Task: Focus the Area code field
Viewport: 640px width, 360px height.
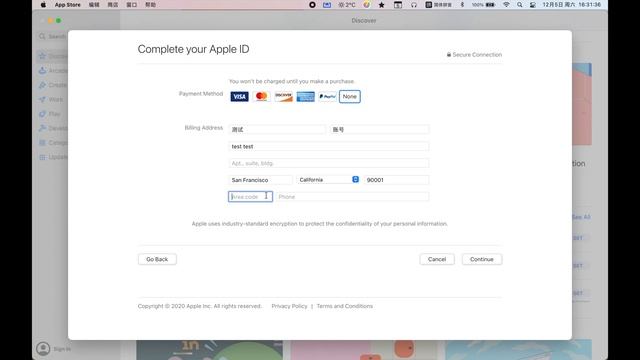Action: click(x=250, y=196)
